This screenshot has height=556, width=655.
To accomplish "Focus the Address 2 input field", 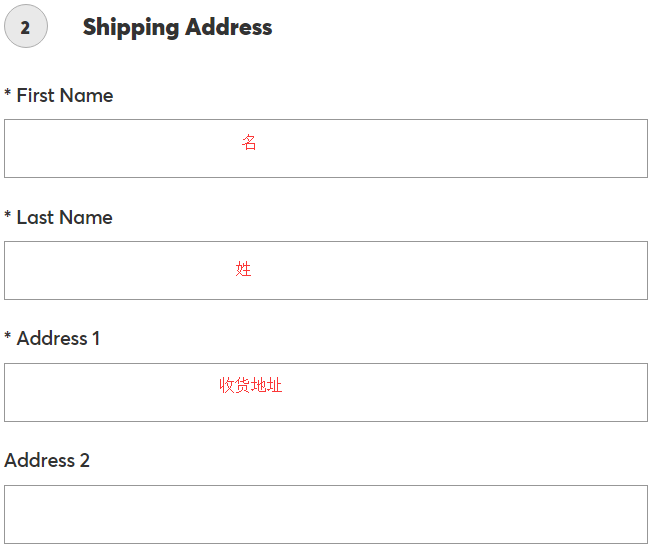I will pos(325,514).
